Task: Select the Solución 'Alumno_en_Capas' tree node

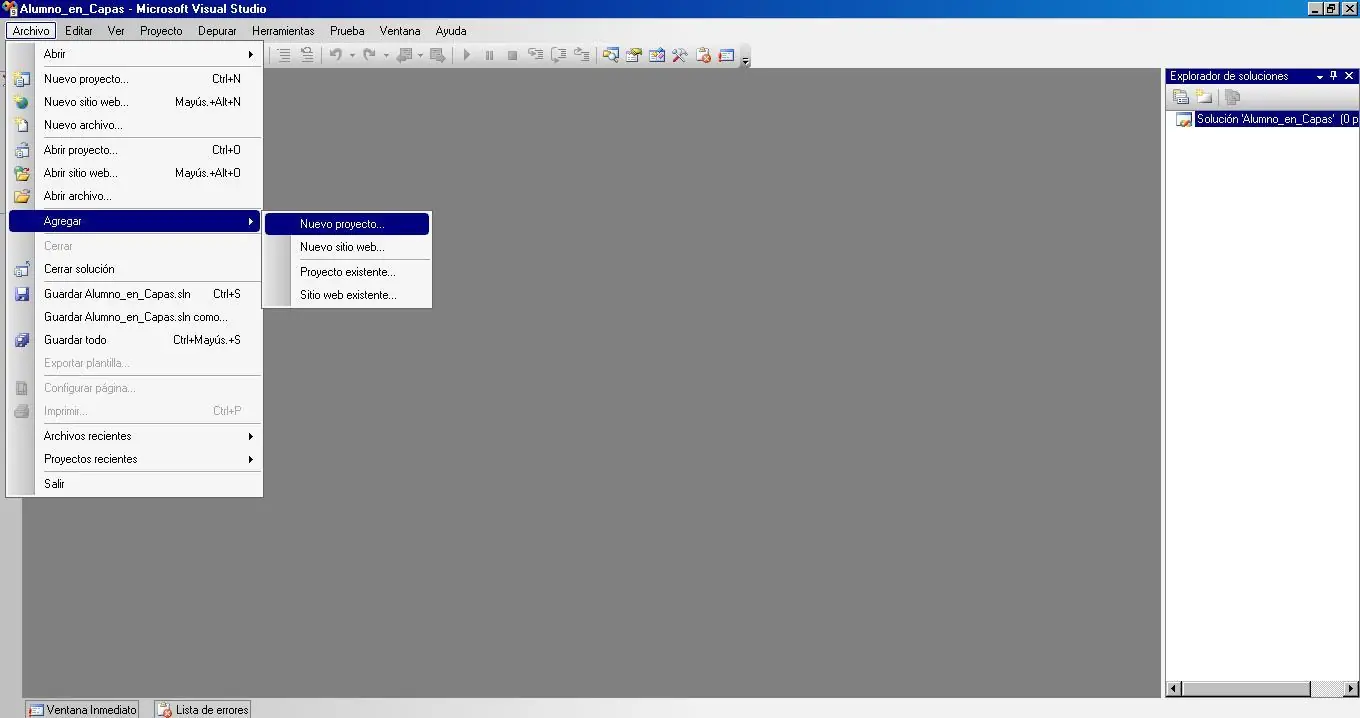Action: click(1277, 119)
